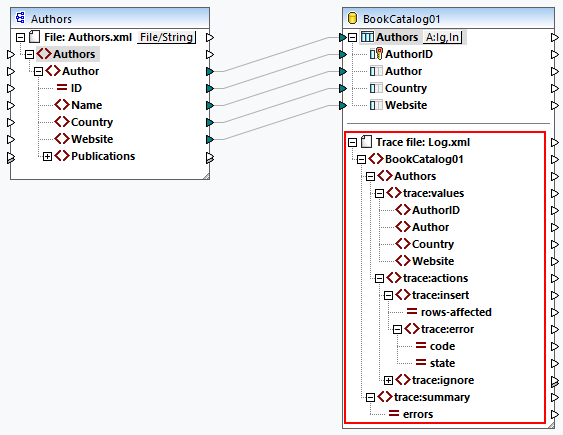Collapse the trace:summary node
Screen dimensions: 563x435
tap(370, 397)
